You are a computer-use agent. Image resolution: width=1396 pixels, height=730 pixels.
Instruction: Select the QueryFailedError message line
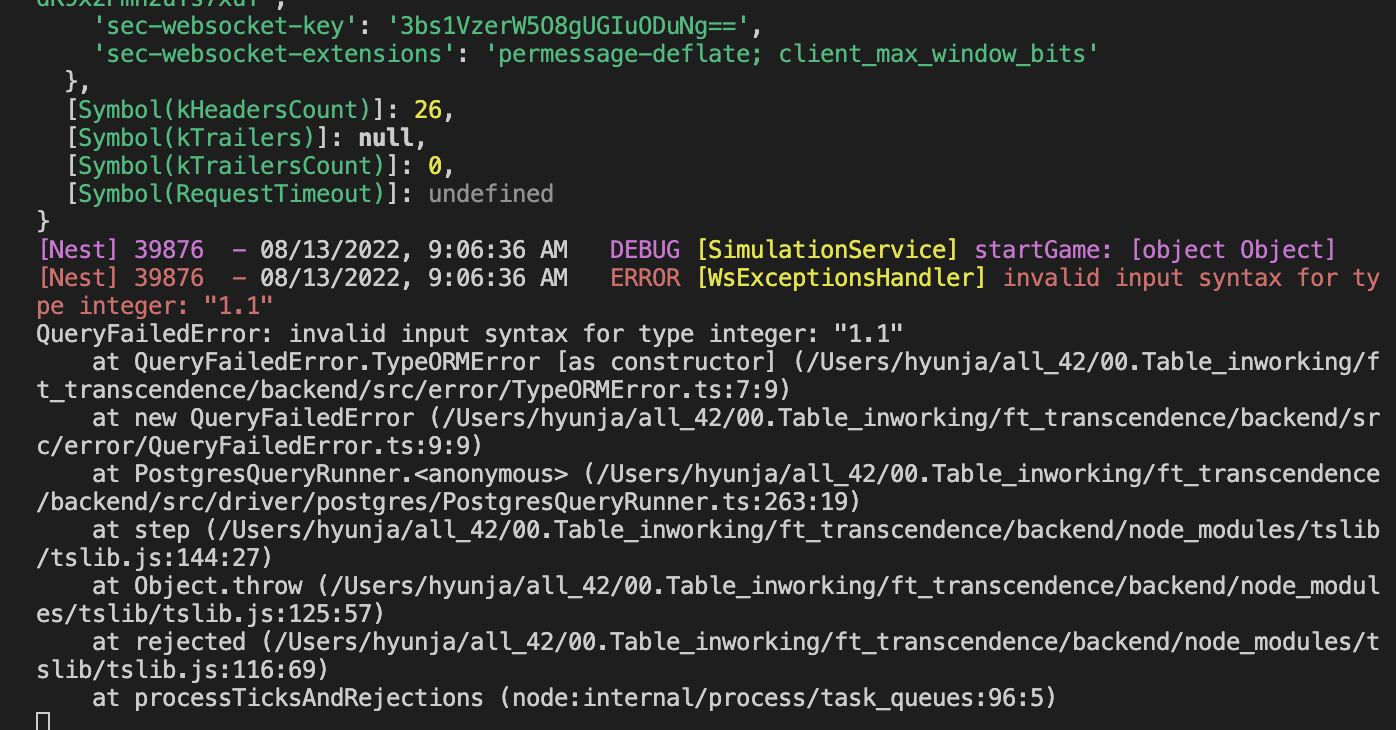pos(468,334)
